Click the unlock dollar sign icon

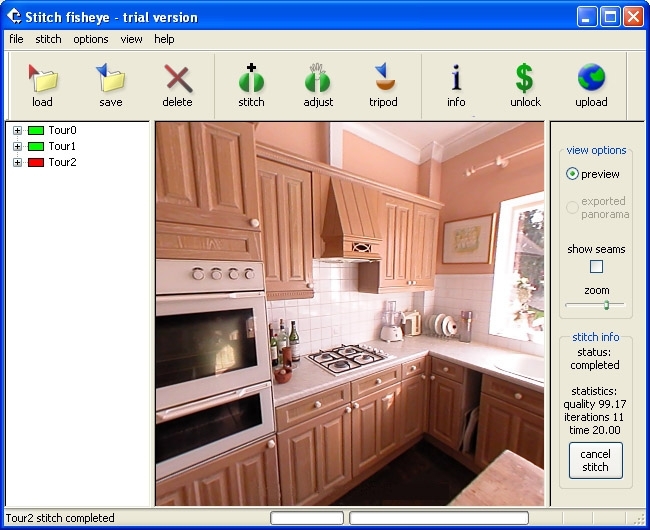tap(524, 77)
